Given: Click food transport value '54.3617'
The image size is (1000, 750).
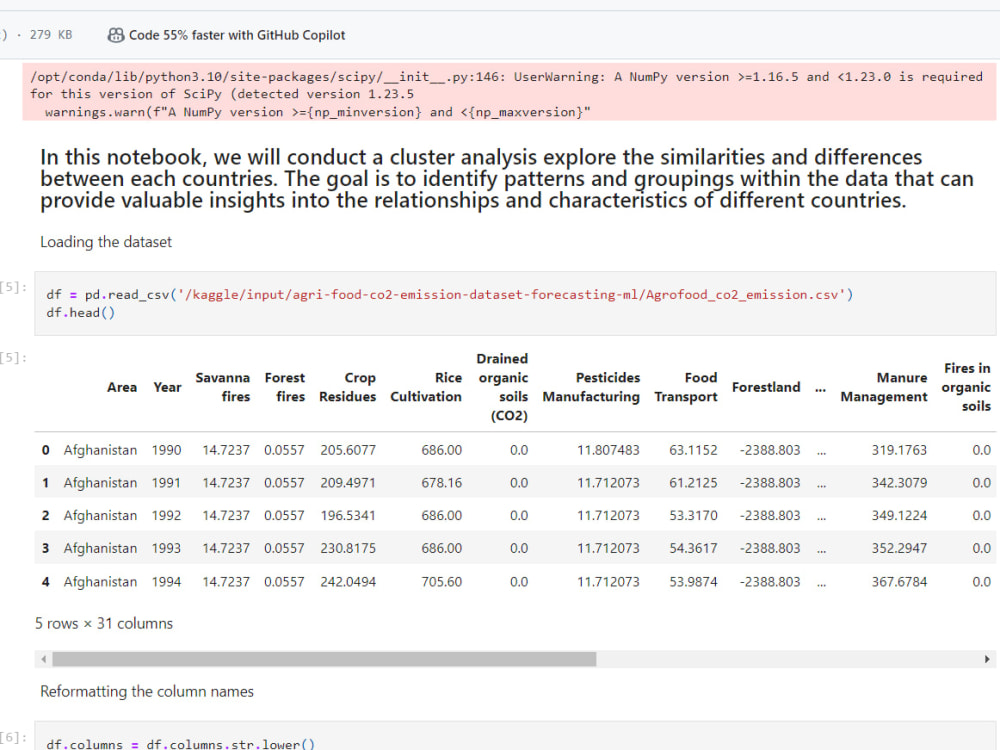Looking at the screenshot, I should click(693, 548).
